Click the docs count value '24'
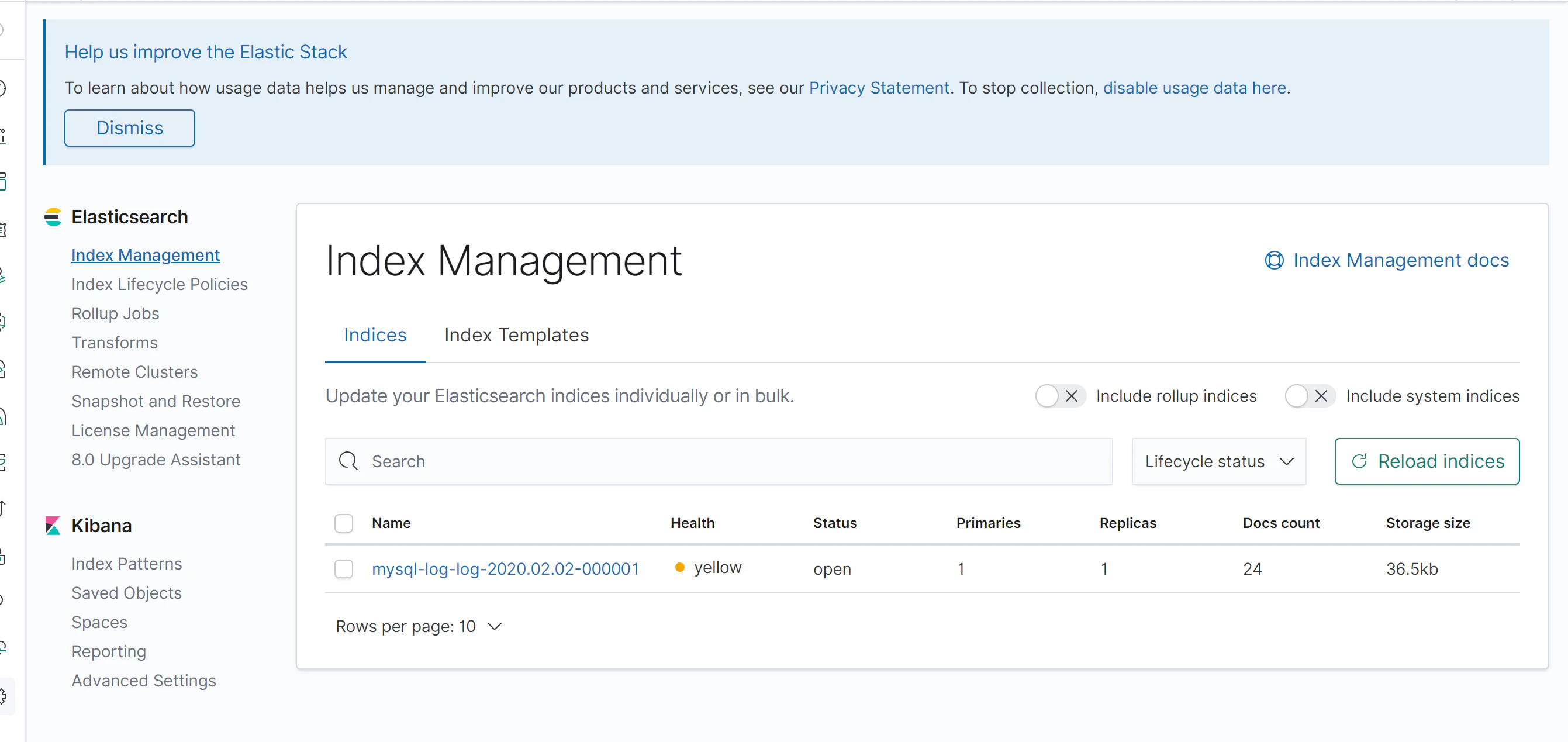This screenshot has height=742, width=1568. point(1252,569)
